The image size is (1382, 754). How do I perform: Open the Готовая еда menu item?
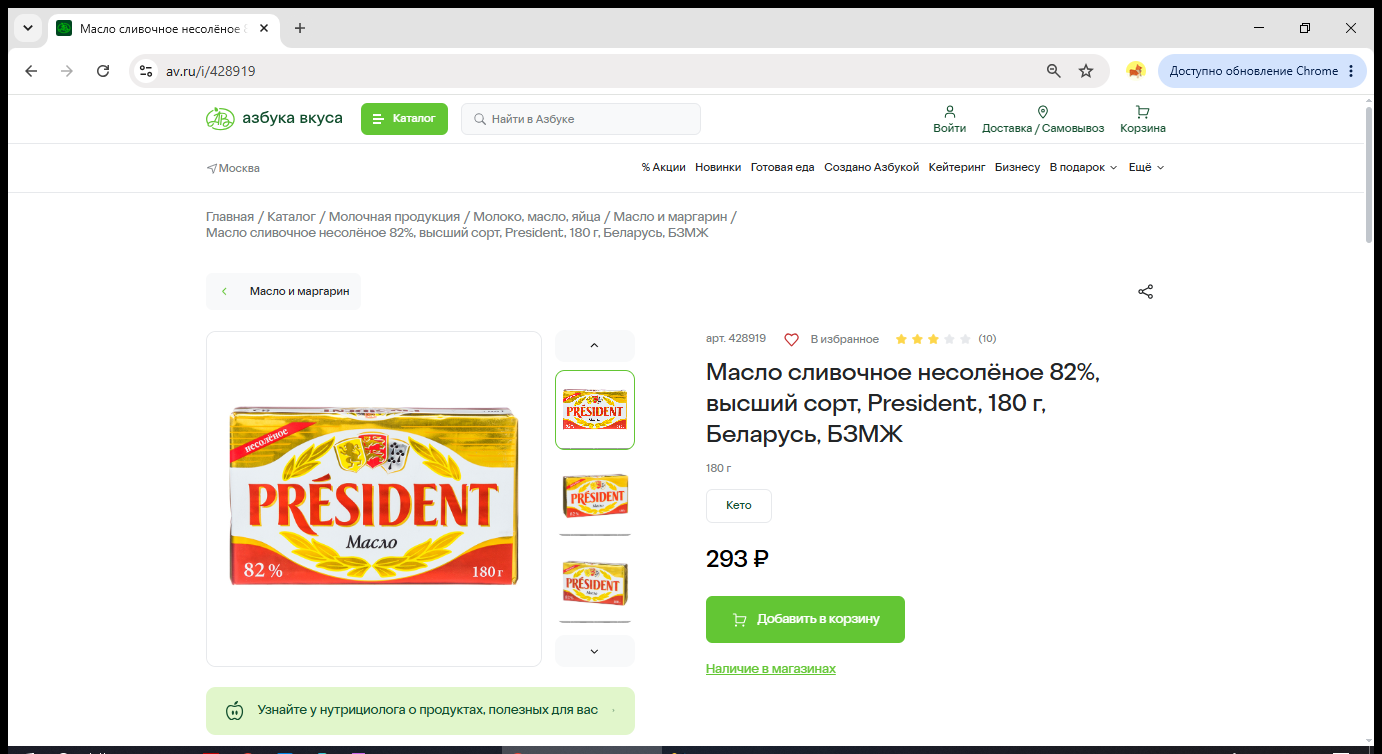pyautogui.click(x=783, y=167)
